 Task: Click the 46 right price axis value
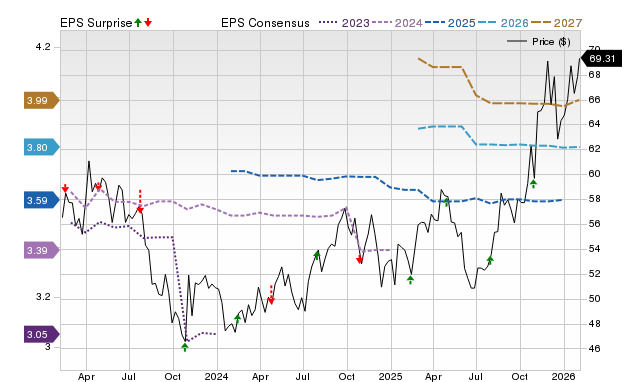point(594,349)
